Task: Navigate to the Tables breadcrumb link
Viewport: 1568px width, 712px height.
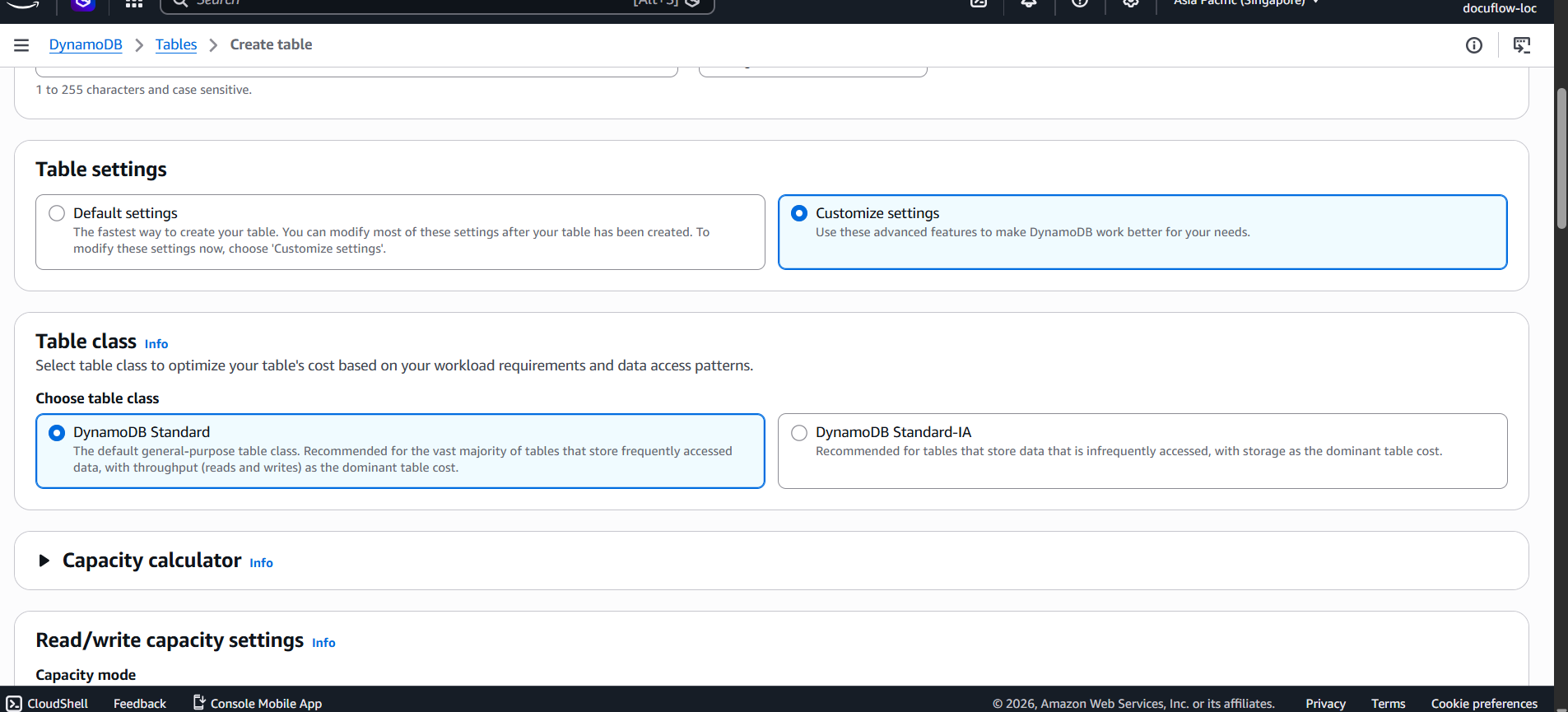Action: 176,44
